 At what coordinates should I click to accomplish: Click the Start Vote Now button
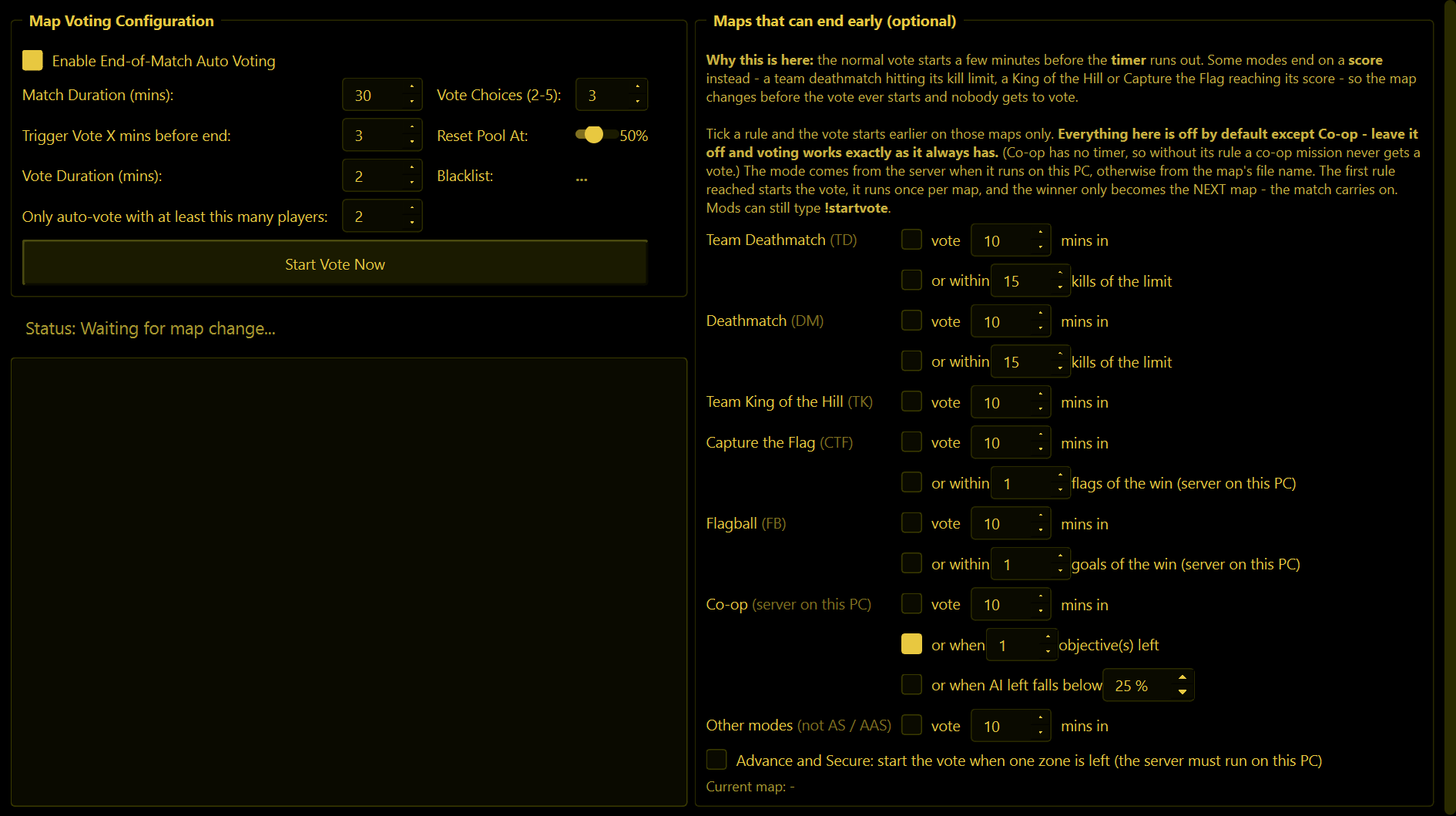(335, 264)
